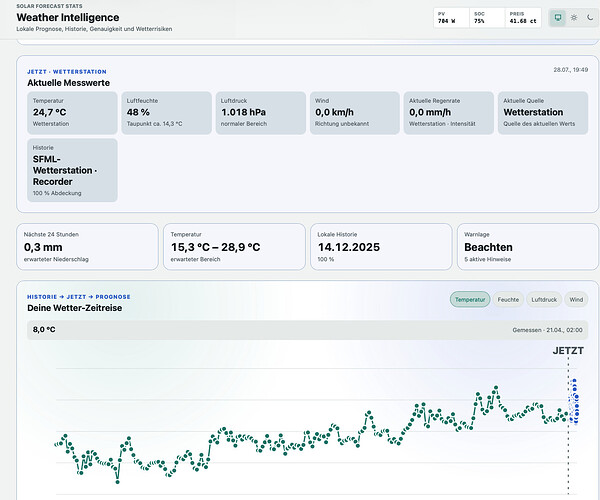
Task: Open the Historie SFML-Wetterstation Recorder tile
Action: [x=72, y=170]
